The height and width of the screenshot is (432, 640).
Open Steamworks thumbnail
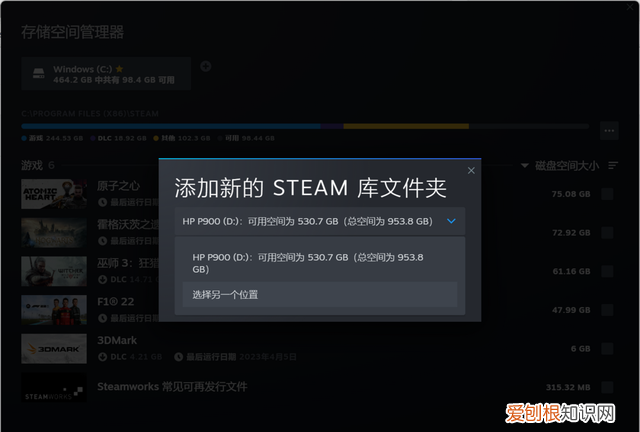(54, 387)
